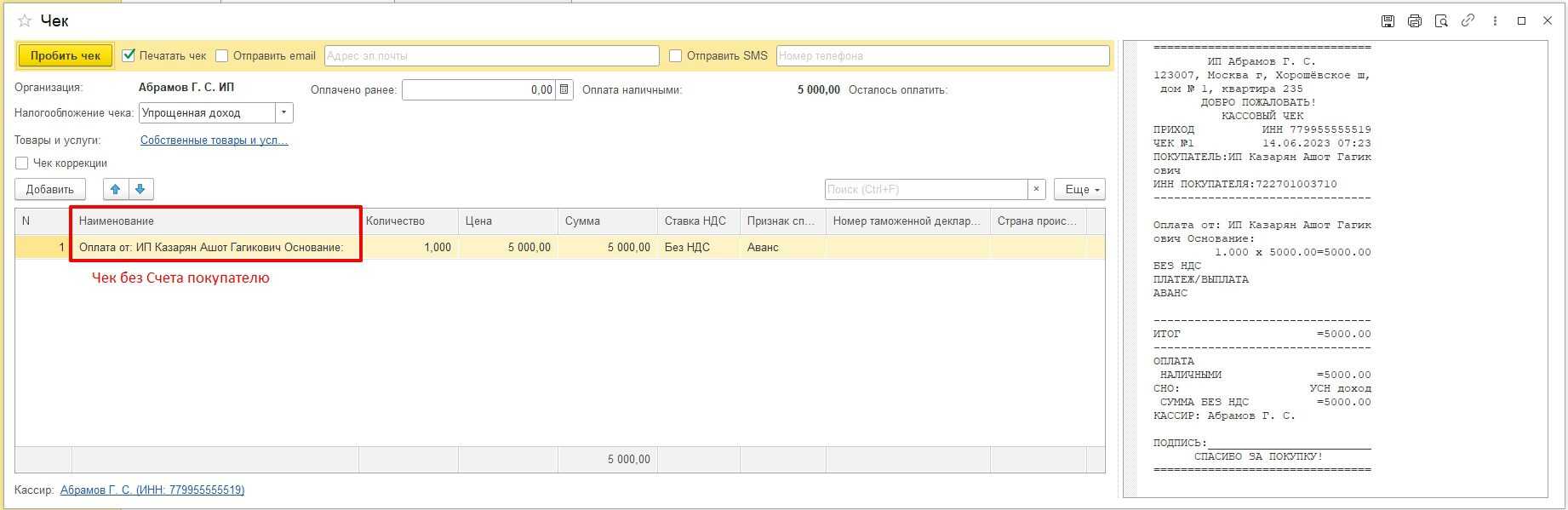Viewport: 1568px width, 510px height.
Task: Enable the Отправить SMS checkbox
Action: click(x=676, y=55)
